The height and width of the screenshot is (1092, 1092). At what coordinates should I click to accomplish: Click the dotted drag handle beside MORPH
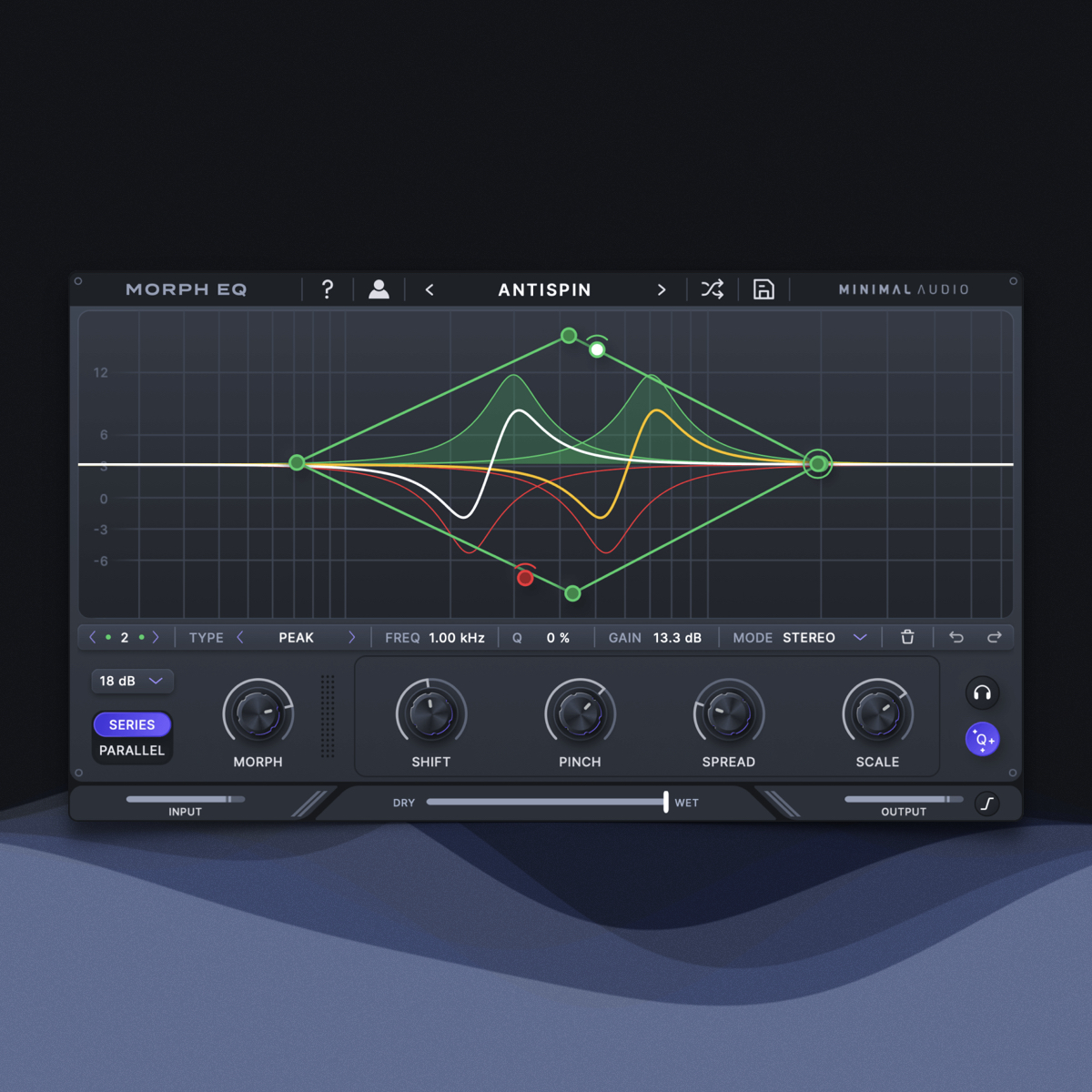(328, 716)
